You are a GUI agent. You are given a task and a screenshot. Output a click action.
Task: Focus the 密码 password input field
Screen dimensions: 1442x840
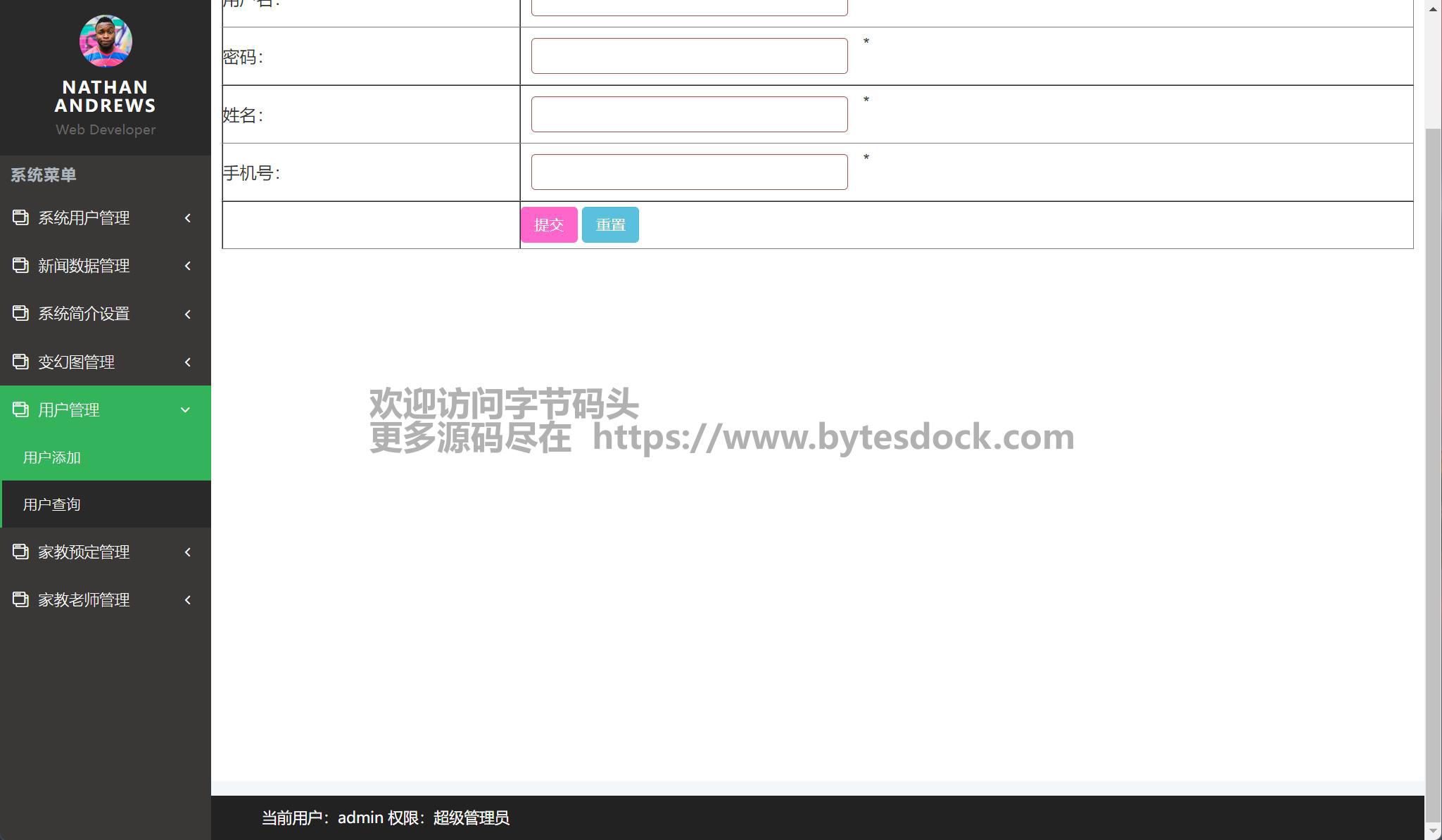coord(688,56)
